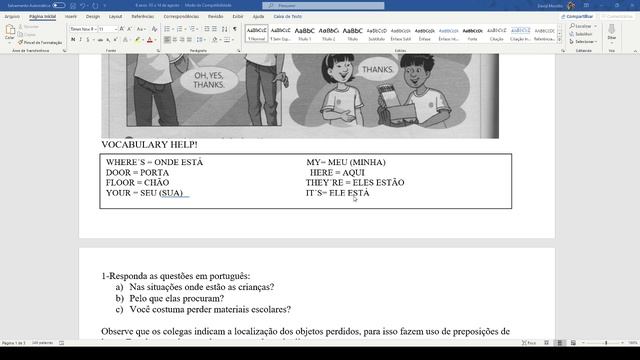This screenshot has height=360, width=640.
Task: Open the change case Aa dropdown
Action: click(141, 29)
